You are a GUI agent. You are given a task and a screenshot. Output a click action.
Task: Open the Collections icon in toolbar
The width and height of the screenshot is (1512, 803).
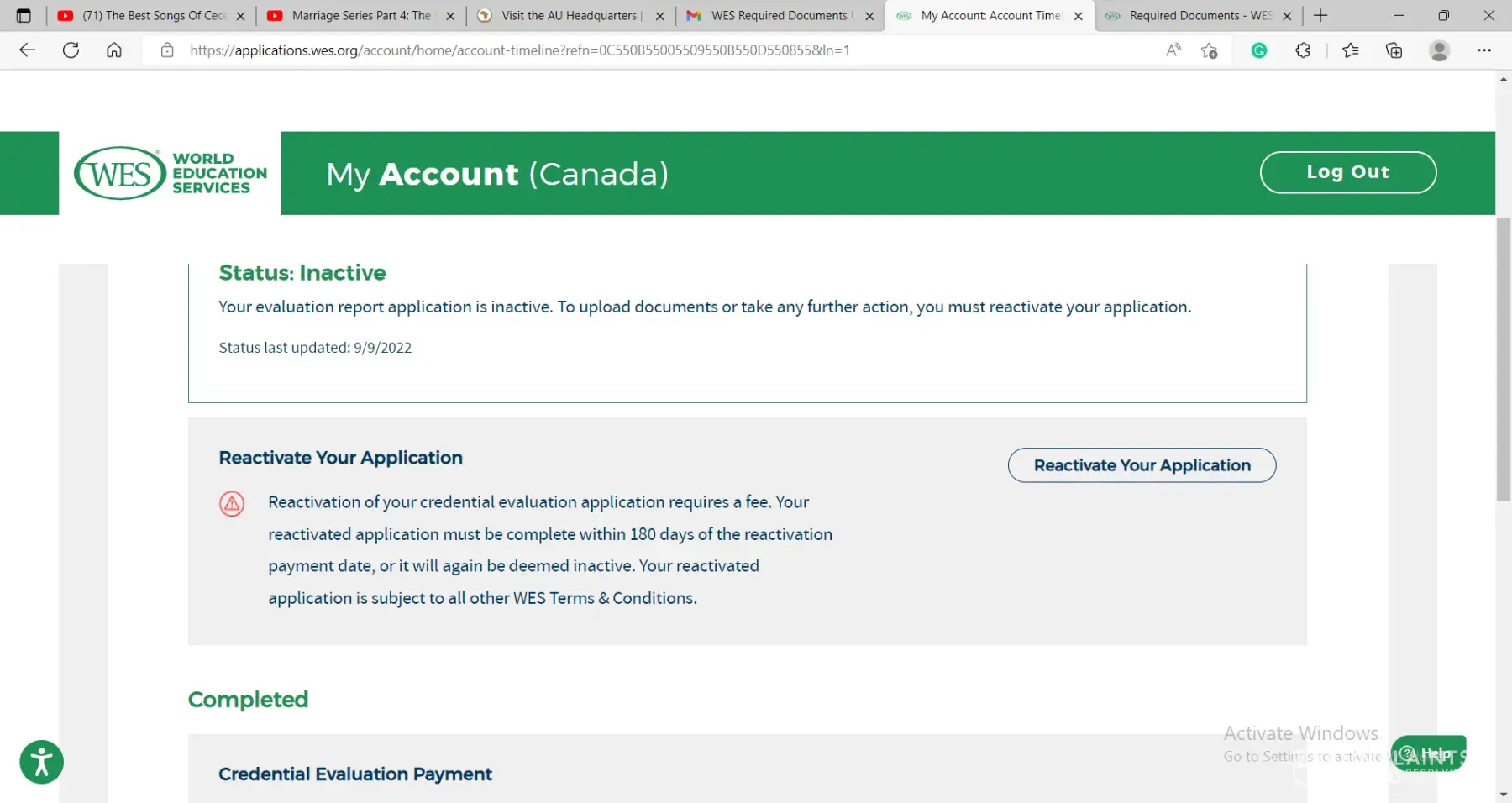(x=1394, y=50)
